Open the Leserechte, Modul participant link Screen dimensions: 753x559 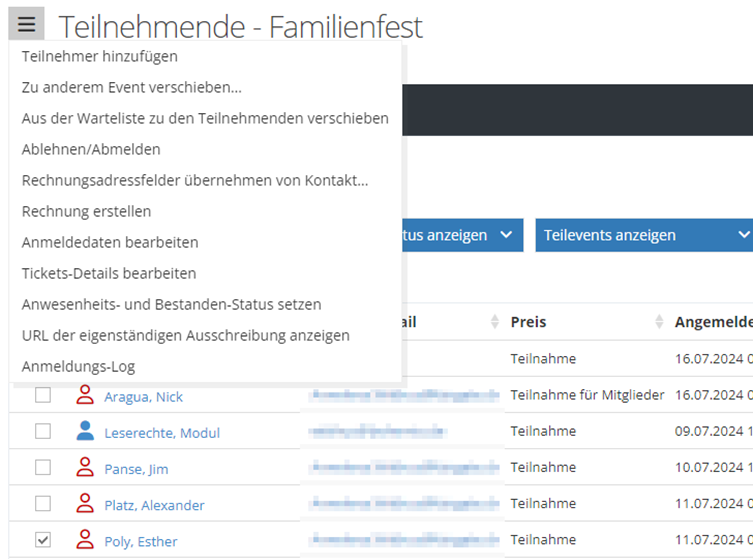[x=162, y=432]
